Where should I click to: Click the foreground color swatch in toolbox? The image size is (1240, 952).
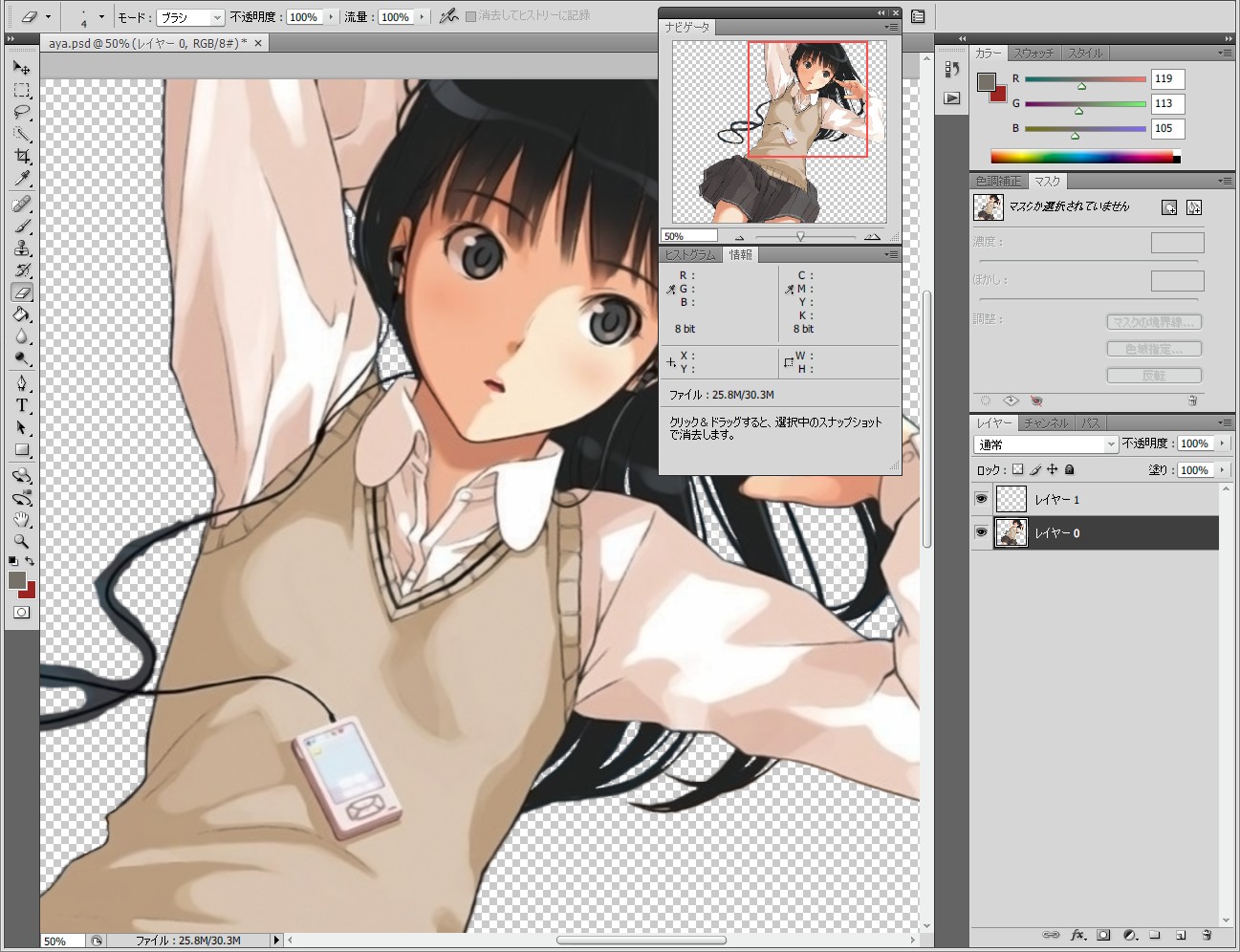[x=16, y=580]
